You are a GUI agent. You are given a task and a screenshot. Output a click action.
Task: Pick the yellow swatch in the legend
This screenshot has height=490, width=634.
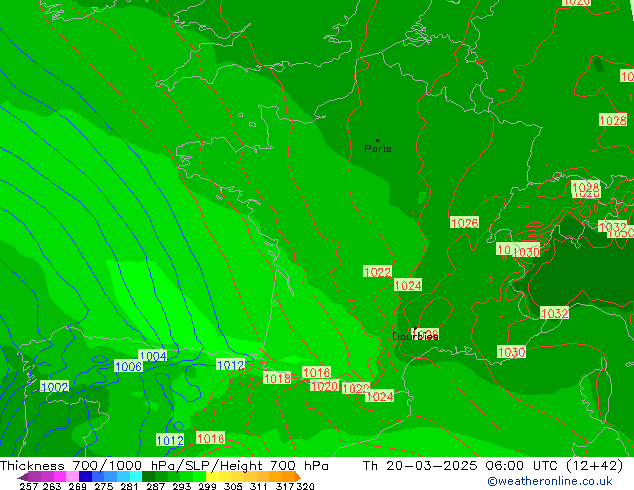click(212, 476)
